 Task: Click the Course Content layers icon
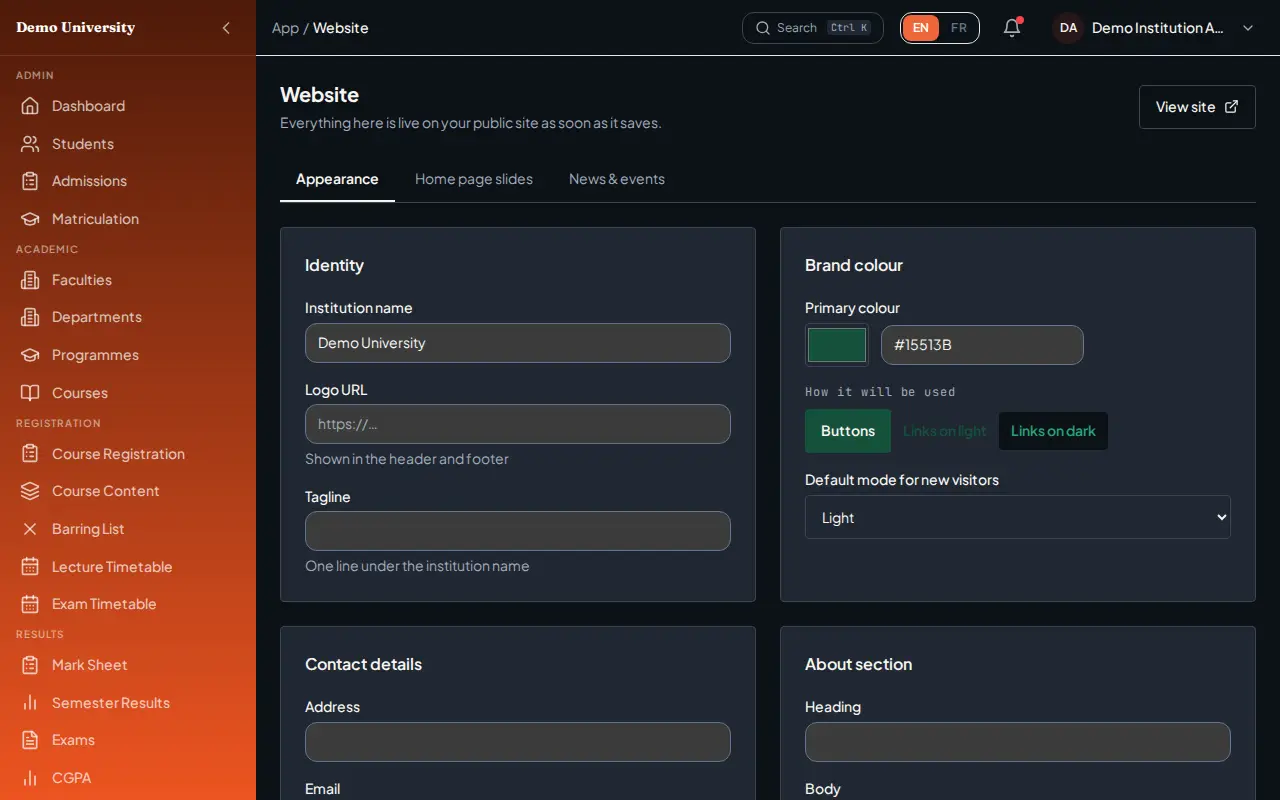30,491
